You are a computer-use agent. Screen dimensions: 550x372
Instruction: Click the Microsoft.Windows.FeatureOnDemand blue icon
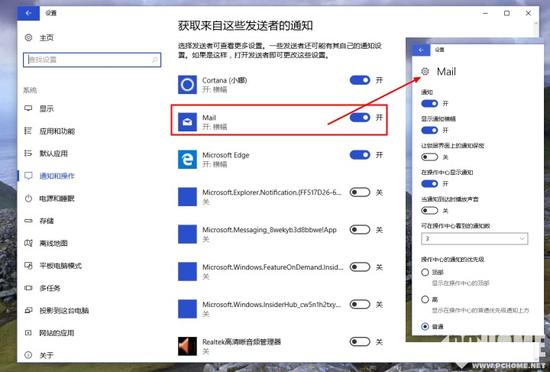click(x=187, y=271)
